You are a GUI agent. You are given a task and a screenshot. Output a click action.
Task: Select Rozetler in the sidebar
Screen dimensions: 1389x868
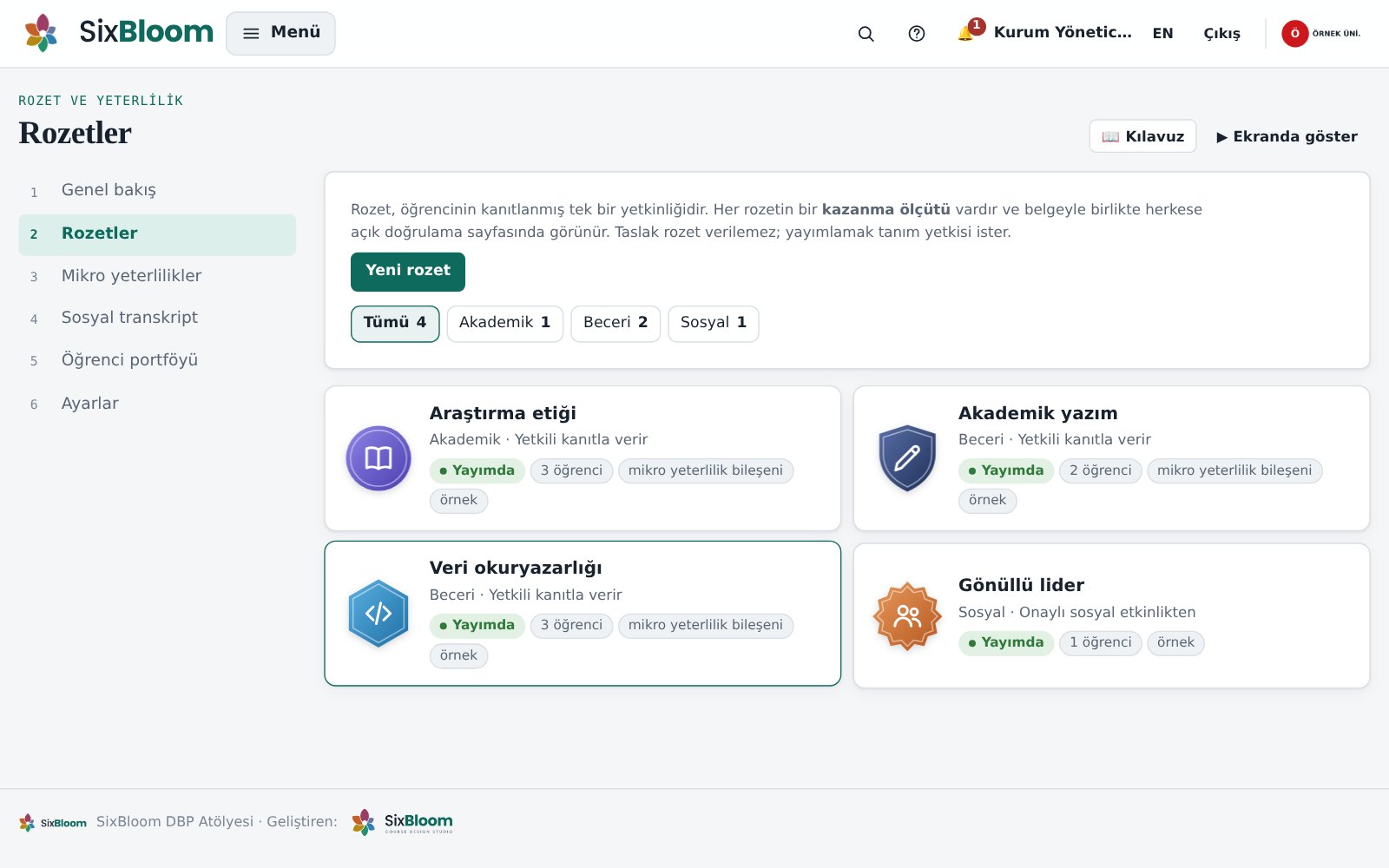coord(157,234)
